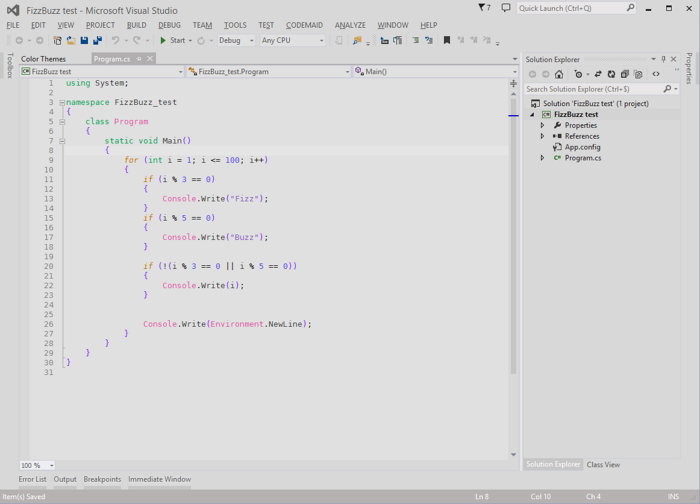Open the FILE menu
This screenshot has width=700, height=504.
coord(13,25)
